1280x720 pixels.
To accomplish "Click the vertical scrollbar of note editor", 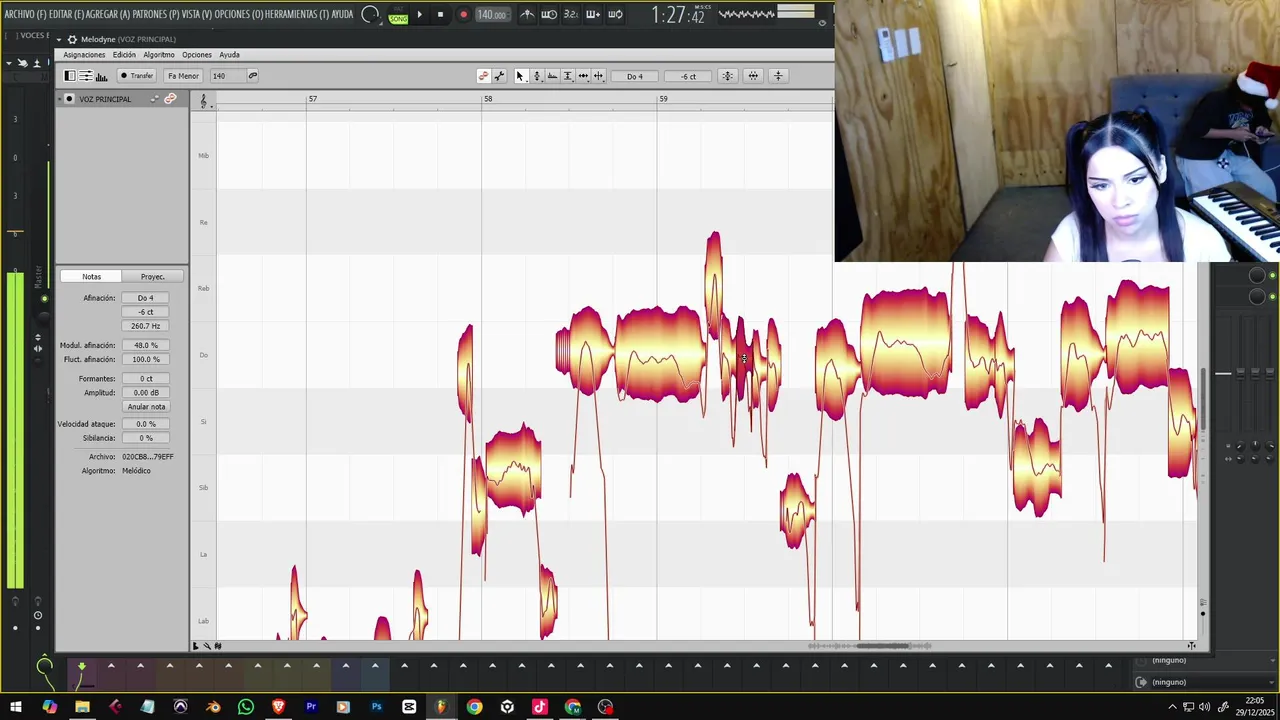I will click(1202, 398).
